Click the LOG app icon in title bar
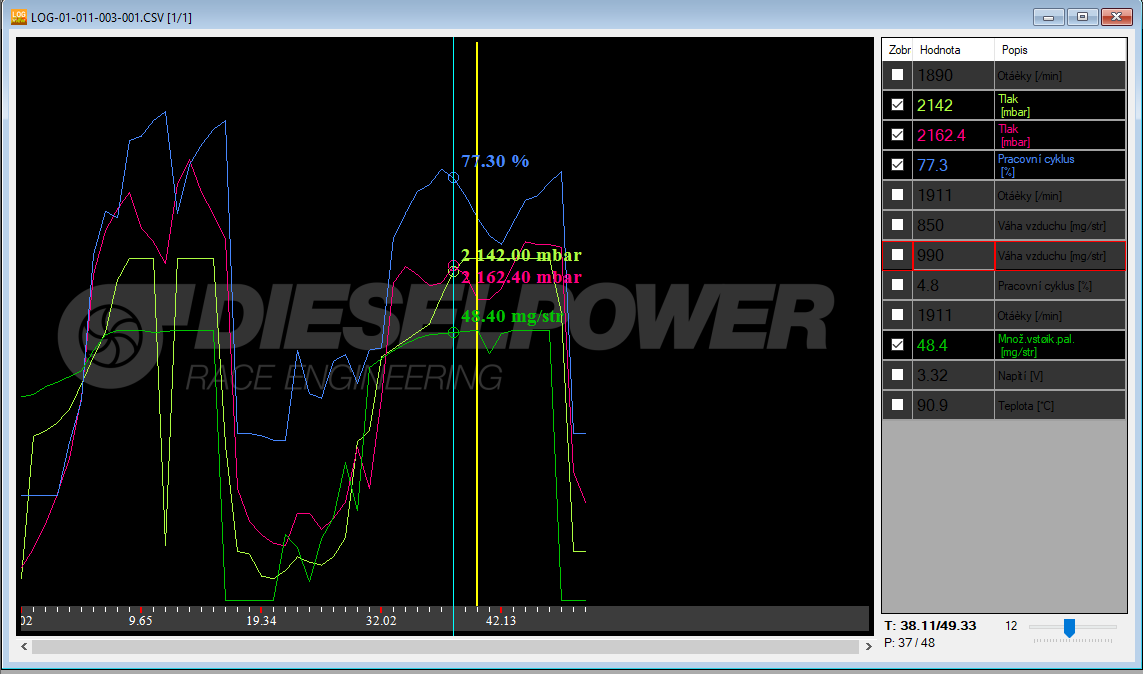This screenshot has height=676, width=1144. point(19,16)
